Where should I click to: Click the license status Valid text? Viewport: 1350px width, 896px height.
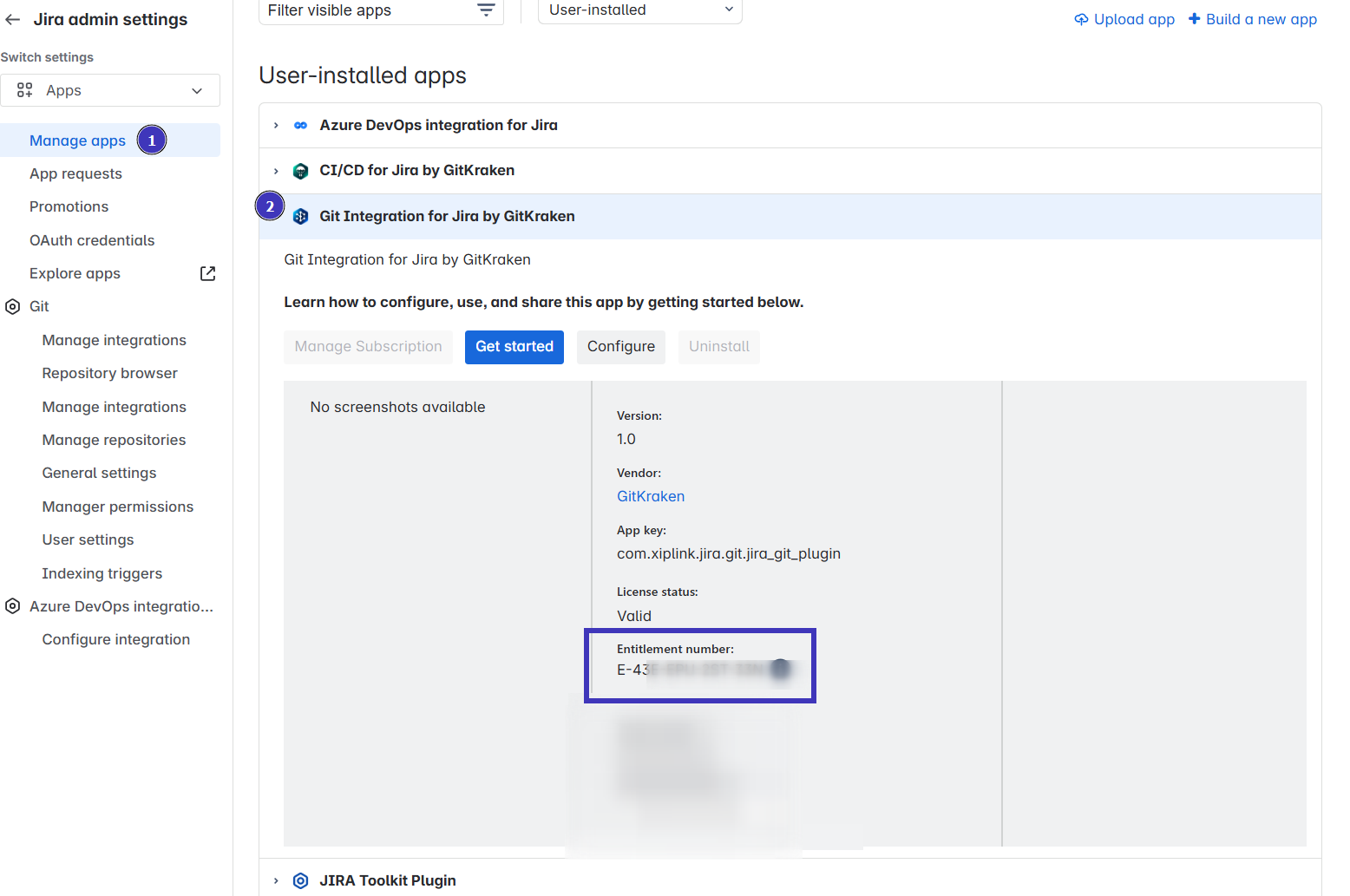(x=634, y=616)
